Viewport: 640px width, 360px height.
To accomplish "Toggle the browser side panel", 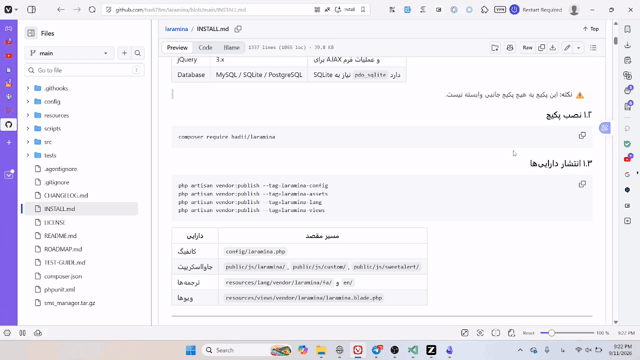I will point(31,9).
